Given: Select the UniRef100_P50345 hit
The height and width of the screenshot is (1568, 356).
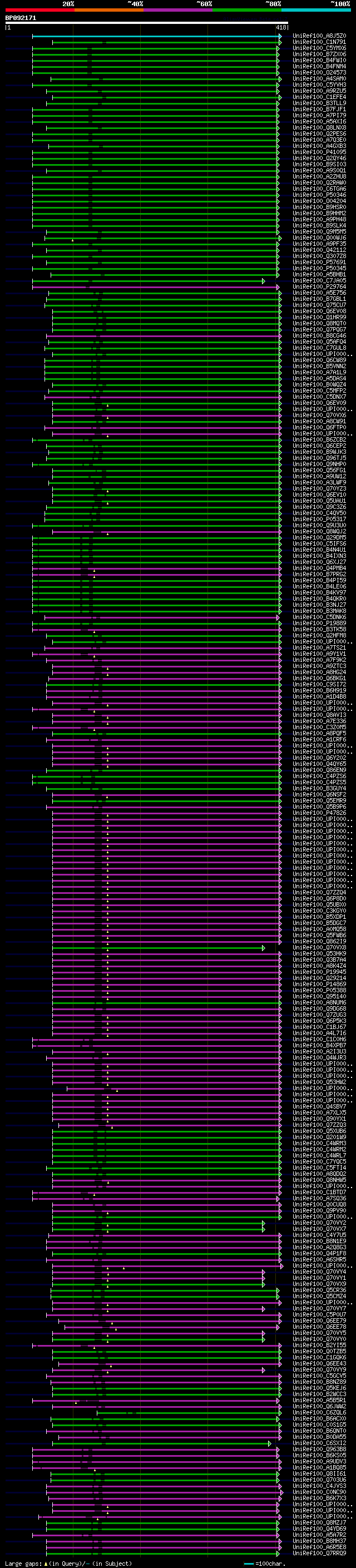Looking at the screenshot, I should 319,269.
